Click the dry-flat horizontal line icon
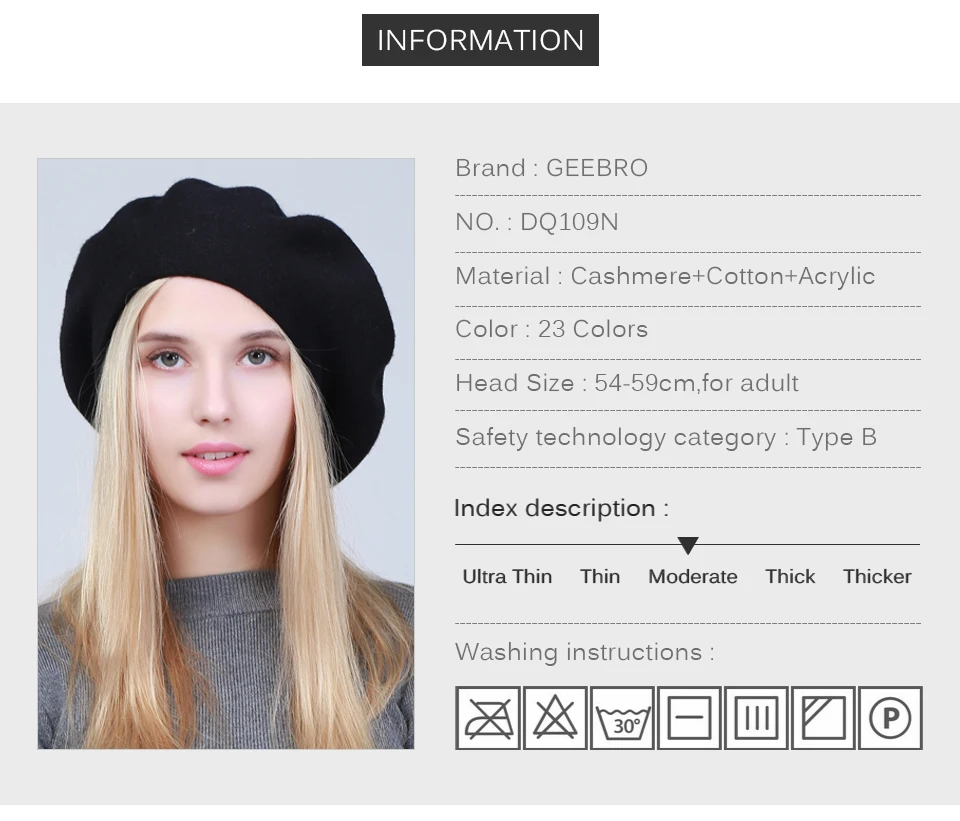 (x=689, y=718)
